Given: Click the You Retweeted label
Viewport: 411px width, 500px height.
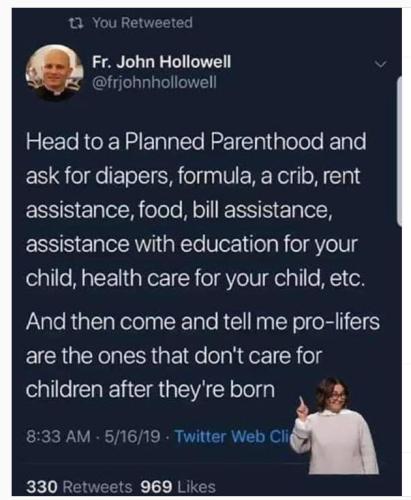Looking at the screenshot, I should 143,23.
